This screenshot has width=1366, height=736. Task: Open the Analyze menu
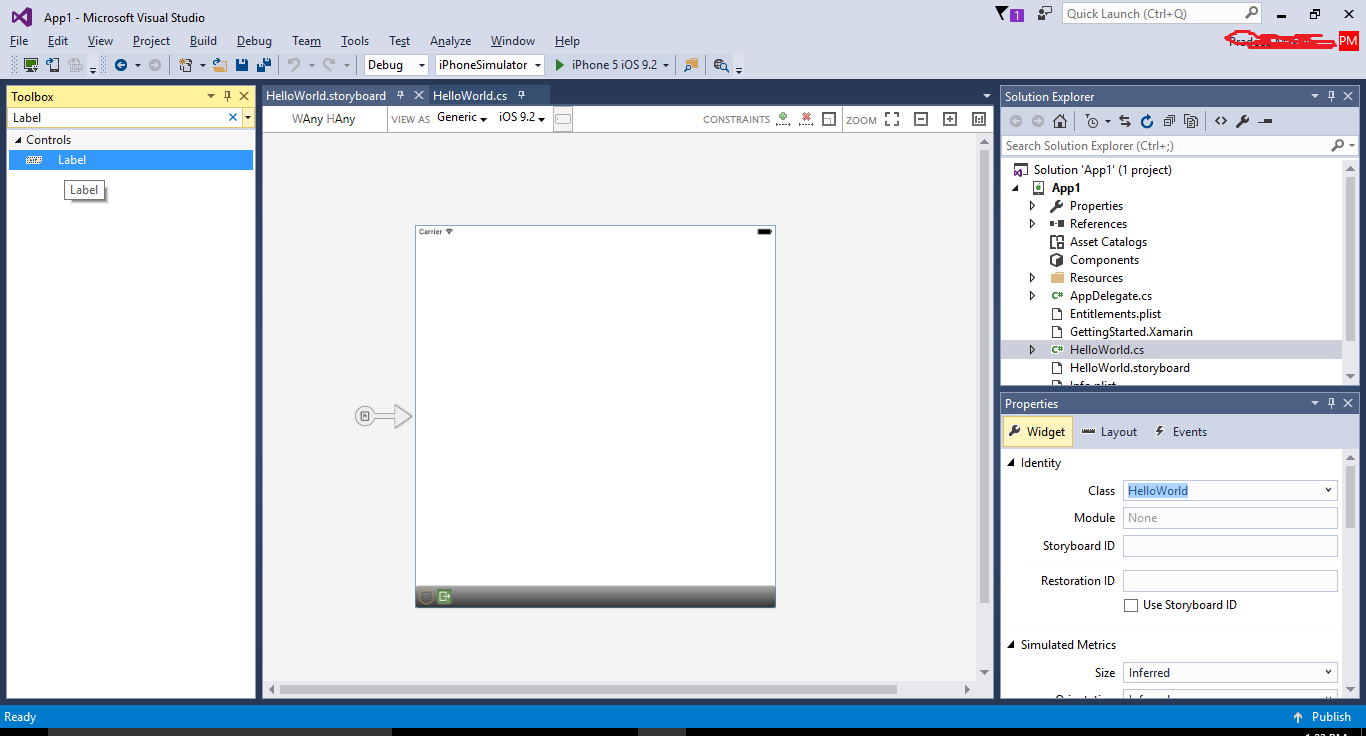[450, 41]
